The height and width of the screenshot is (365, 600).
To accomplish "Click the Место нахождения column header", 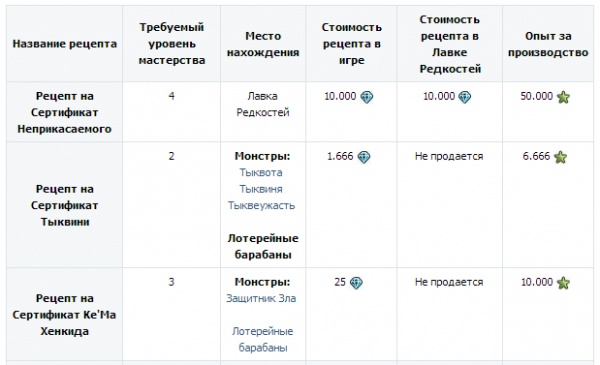I will pos(263,44).
